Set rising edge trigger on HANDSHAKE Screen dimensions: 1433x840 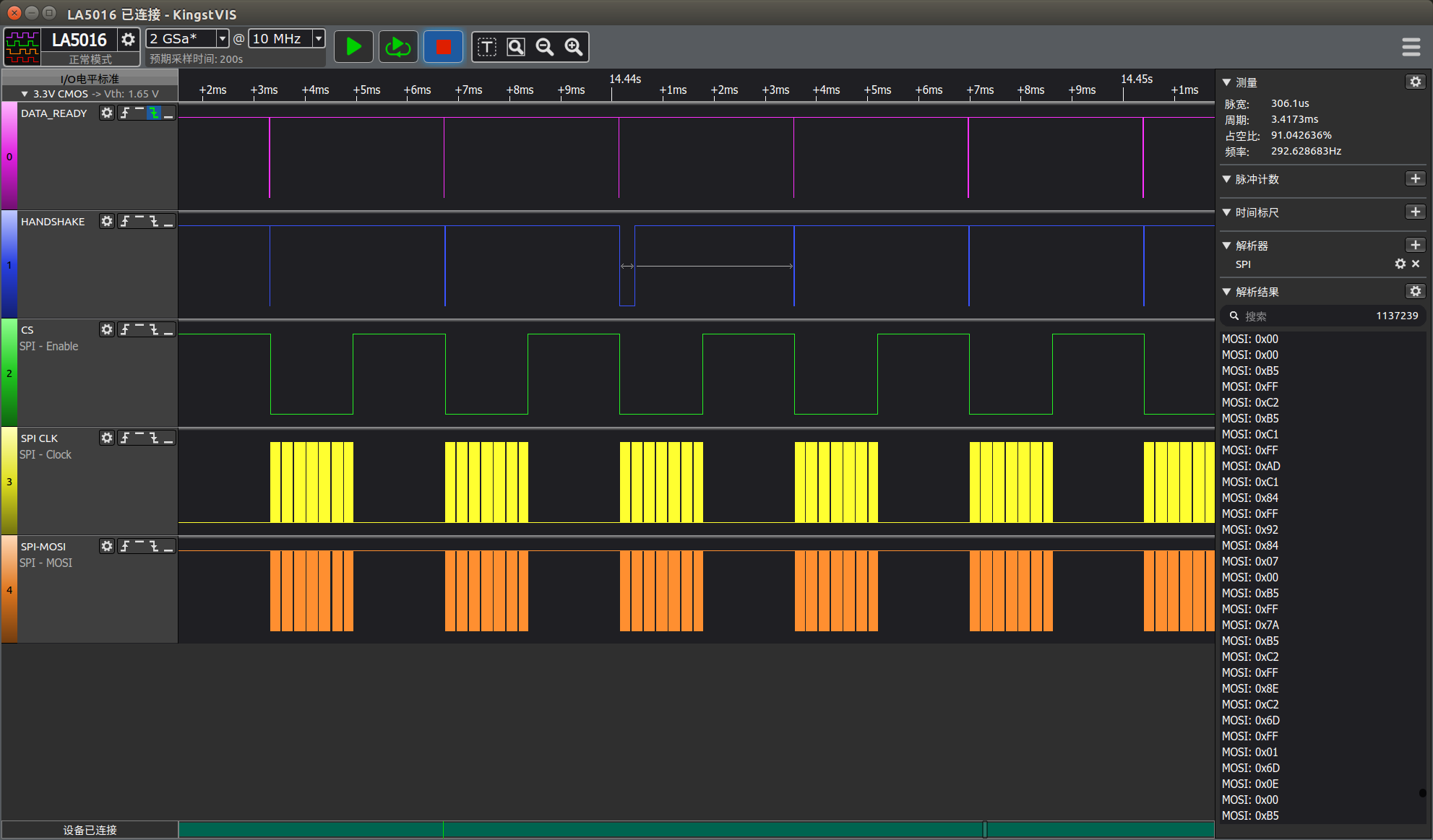click(125, 221)
